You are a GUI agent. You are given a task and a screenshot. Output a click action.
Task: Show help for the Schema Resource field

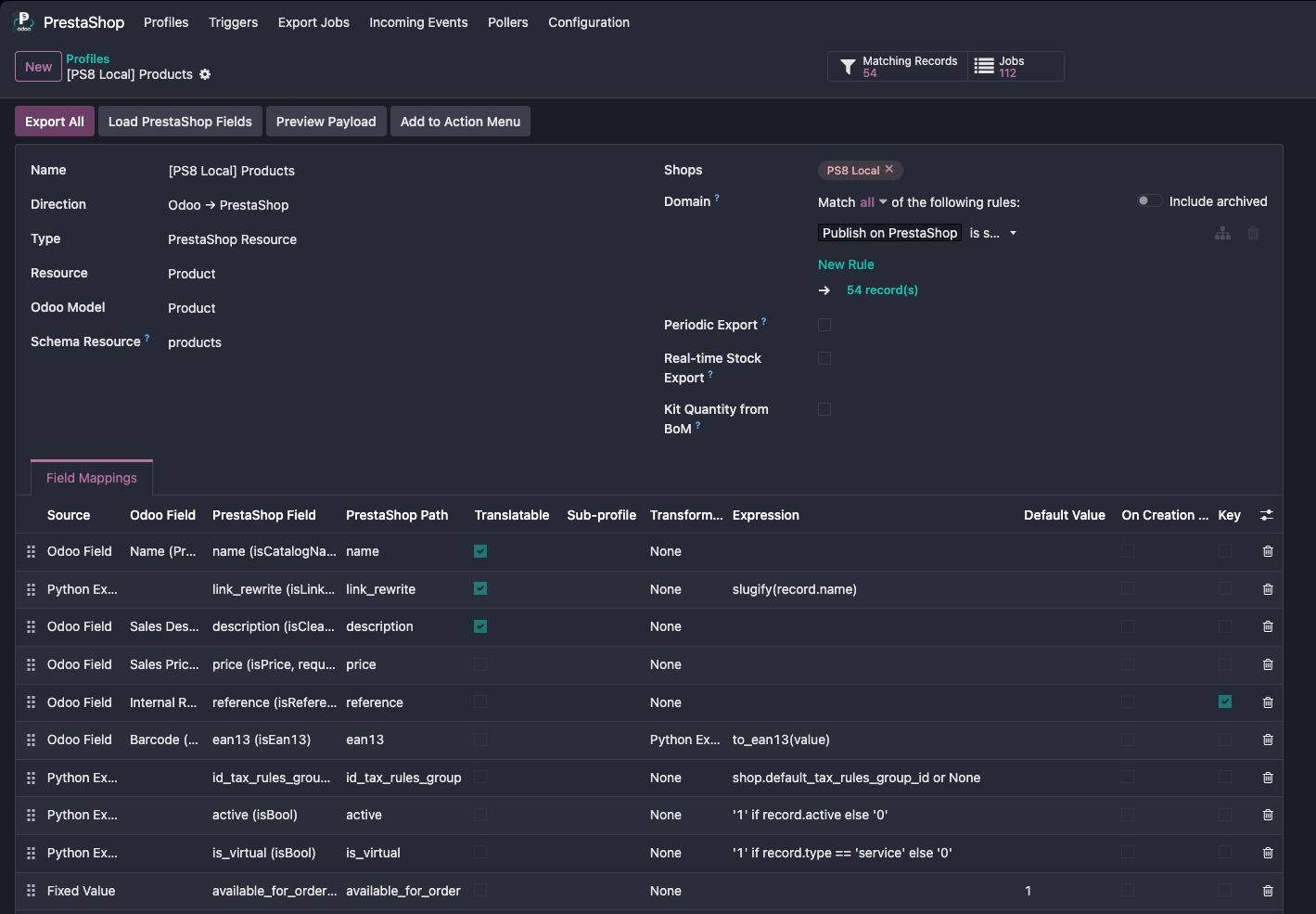click(147, 338)
